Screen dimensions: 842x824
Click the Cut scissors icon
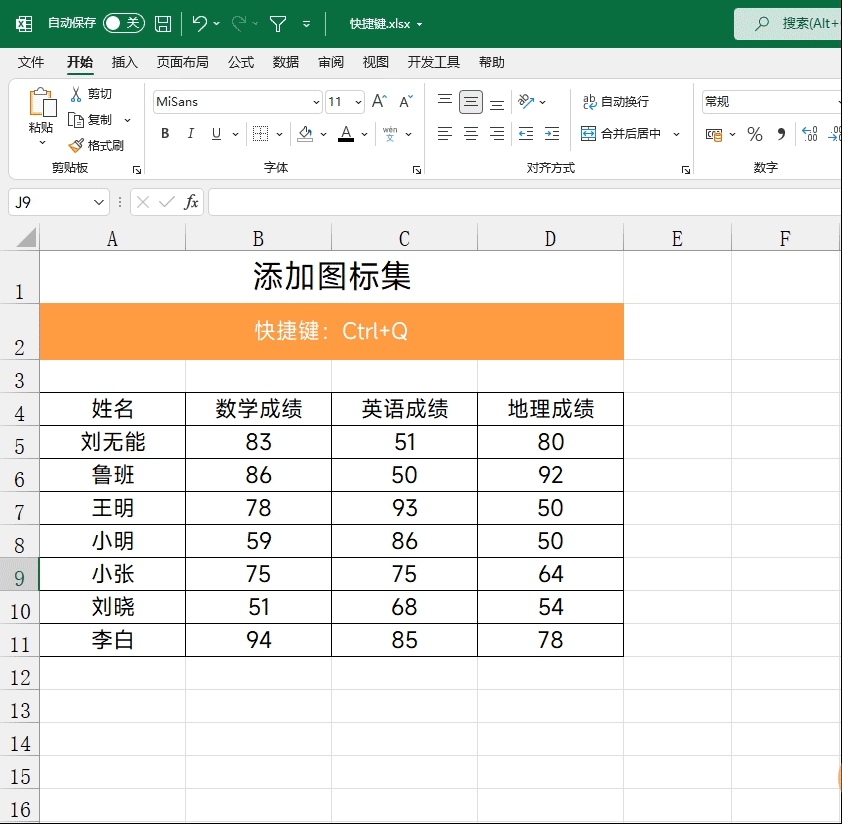(x=76, y=94)
